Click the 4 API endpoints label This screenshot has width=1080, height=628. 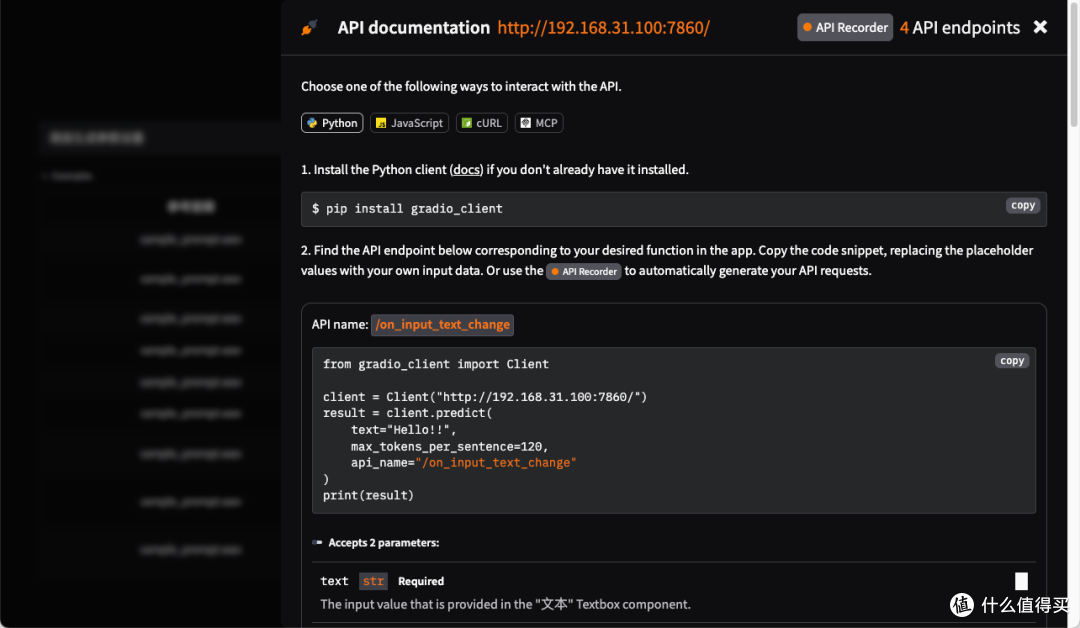coord(960,28)
